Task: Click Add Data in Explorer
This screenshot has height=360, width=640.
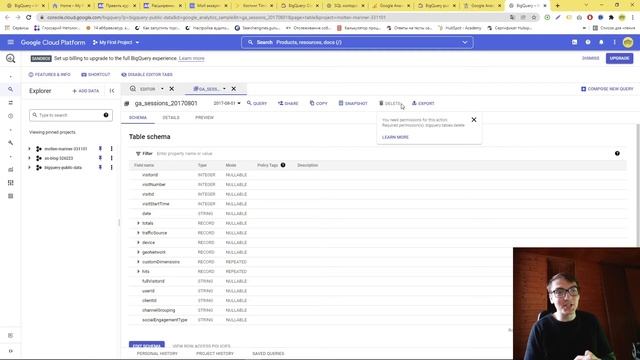Action: tap(86, 91)
